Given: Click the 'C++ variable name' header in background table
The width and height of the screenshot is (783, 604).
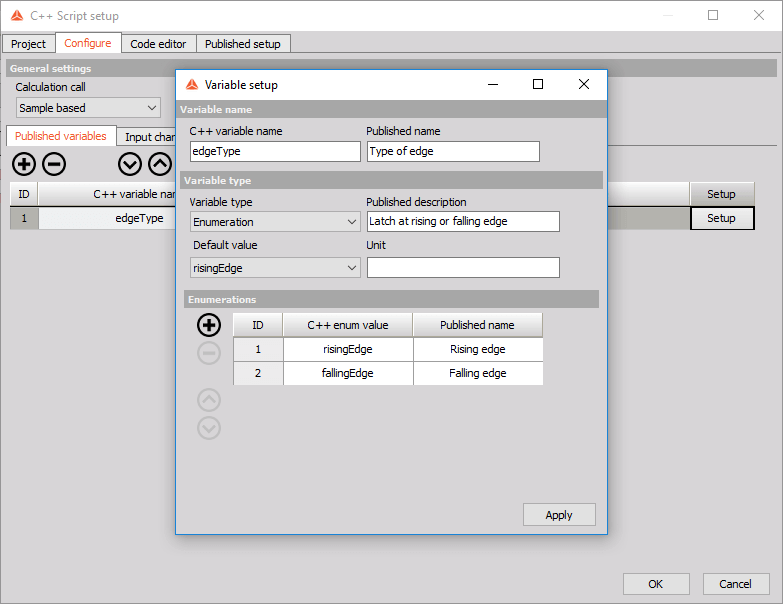Looking at the screenshot, I should (107, 194).
